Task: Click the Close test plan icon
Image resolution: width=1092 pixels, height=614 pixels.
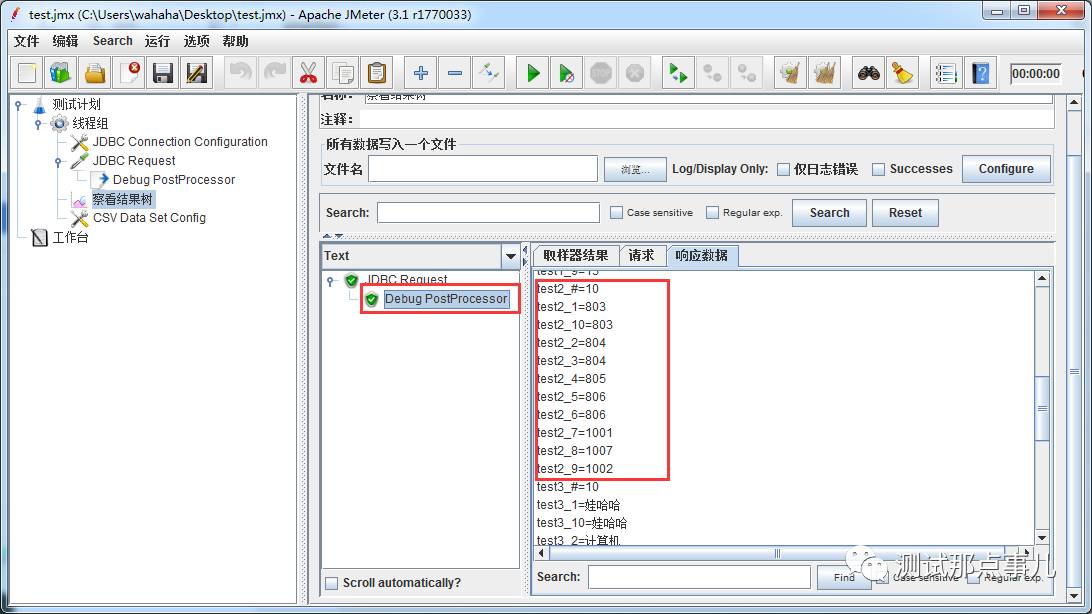Action: pyautogui.click(x=129, y=72)
